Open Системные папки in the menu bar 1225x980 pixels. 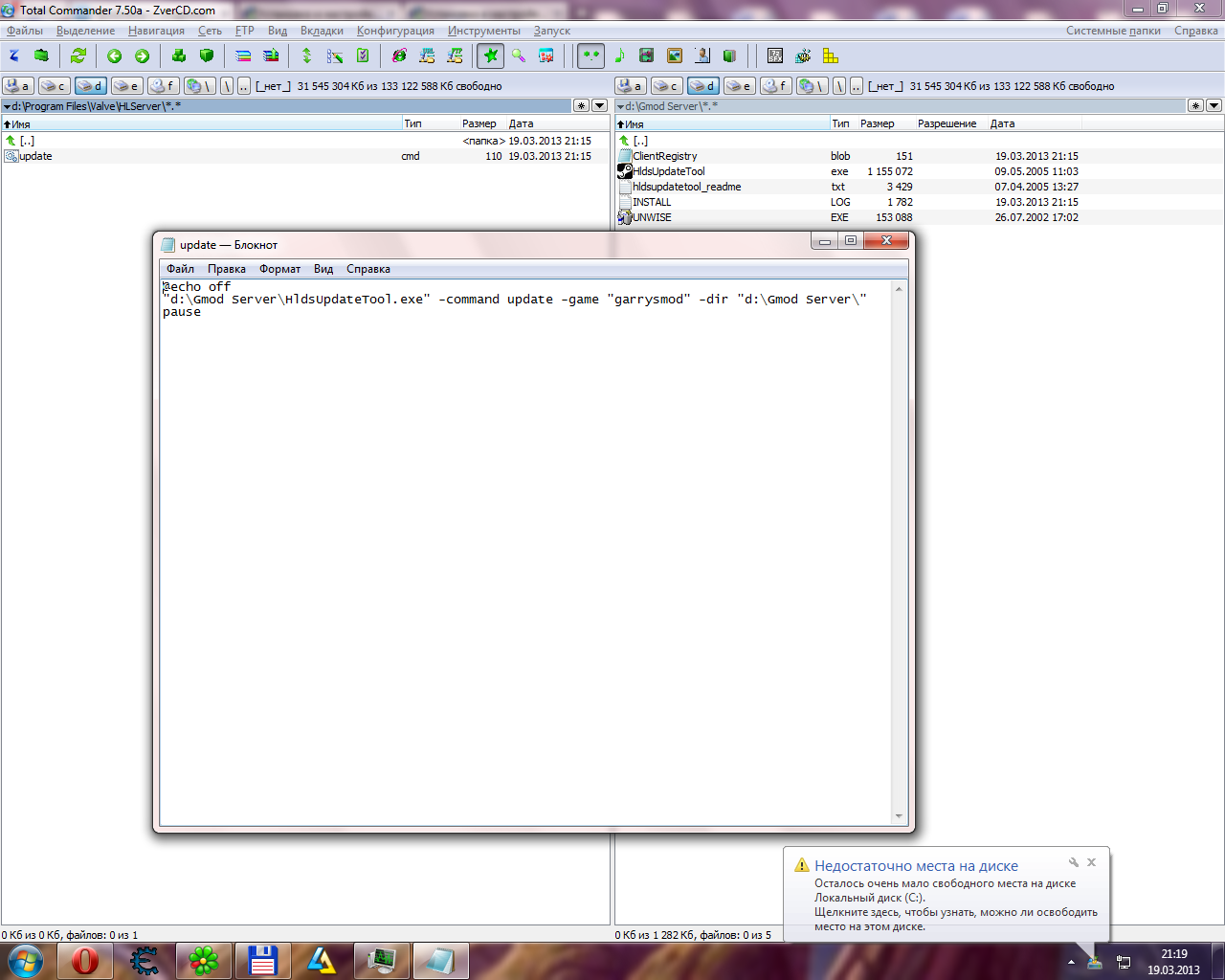pyautogui.click(x=1114, y=31)
